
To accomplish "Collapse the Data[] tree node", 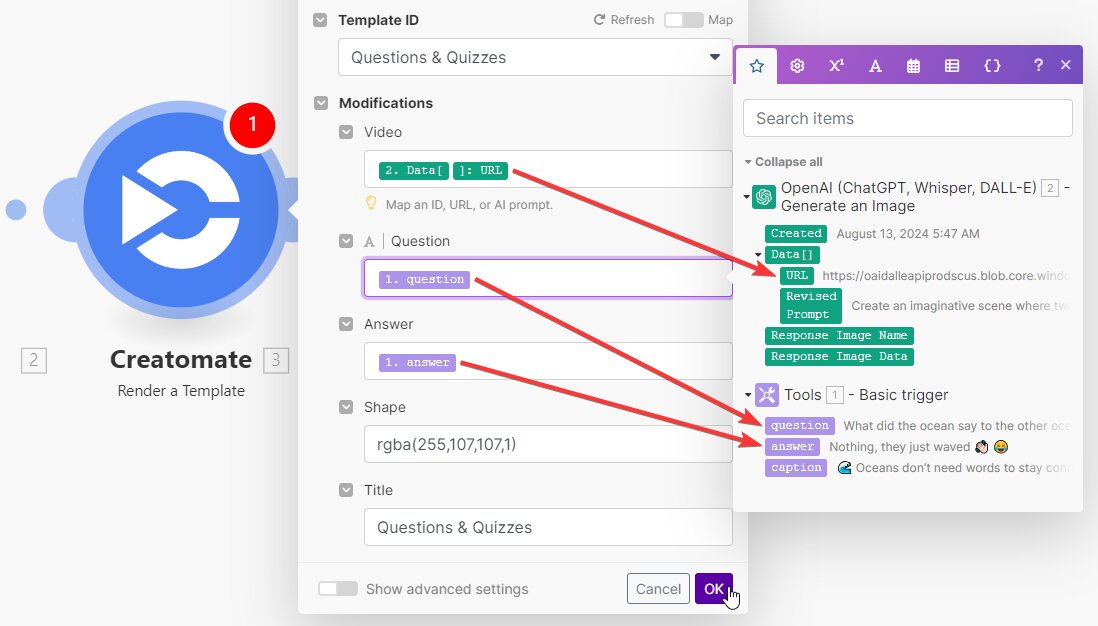I will (x=756, y=254).
